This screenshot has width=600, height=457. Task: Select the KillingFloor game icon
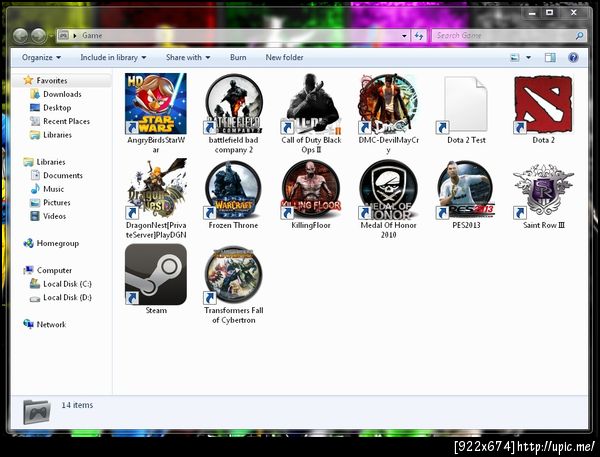click(x=311, y=189)
